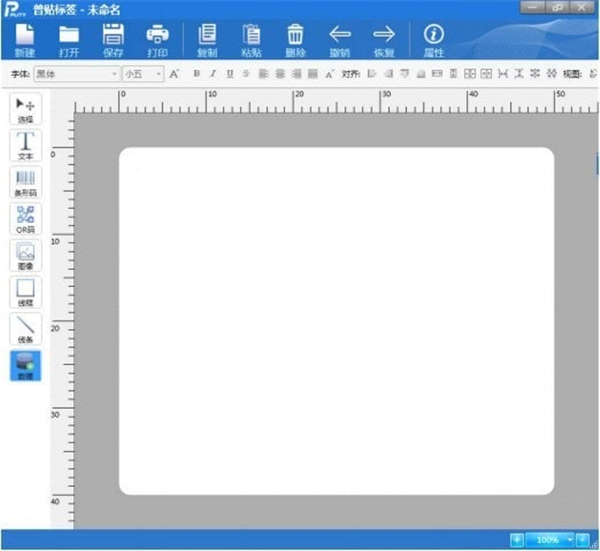The image size is (600, 551).
Task: Select the rectangle frame (线框) tool
Action: point(26,293)
